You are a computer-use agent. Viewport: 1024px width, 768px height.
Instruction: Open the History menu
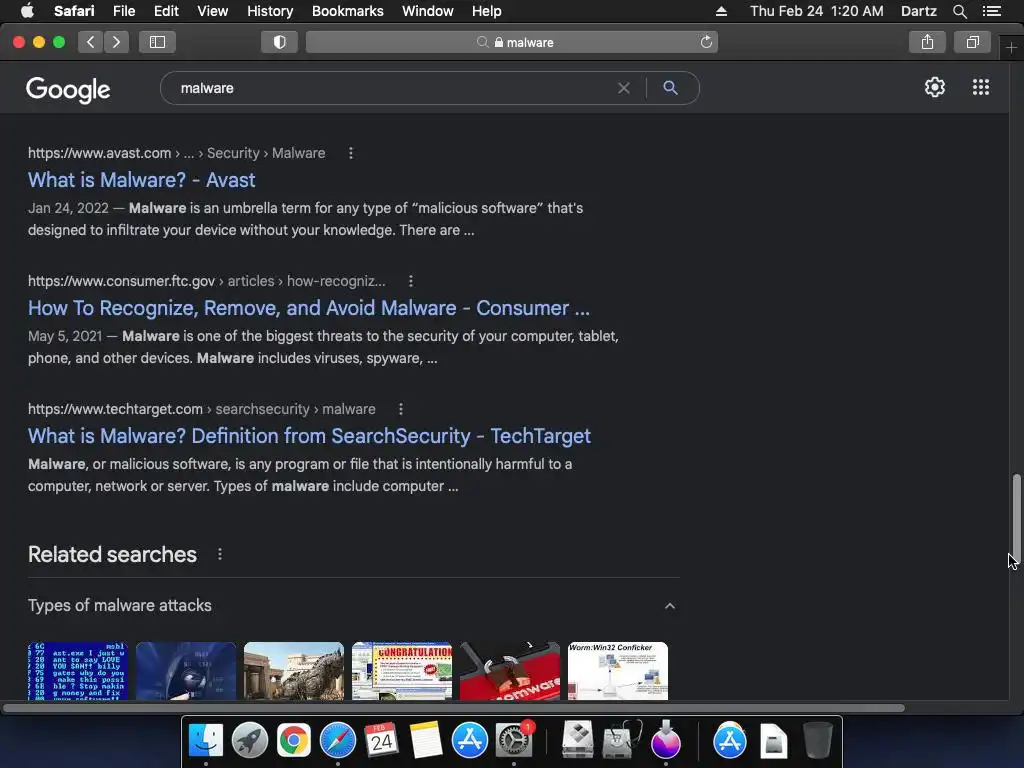pos(270,11)
